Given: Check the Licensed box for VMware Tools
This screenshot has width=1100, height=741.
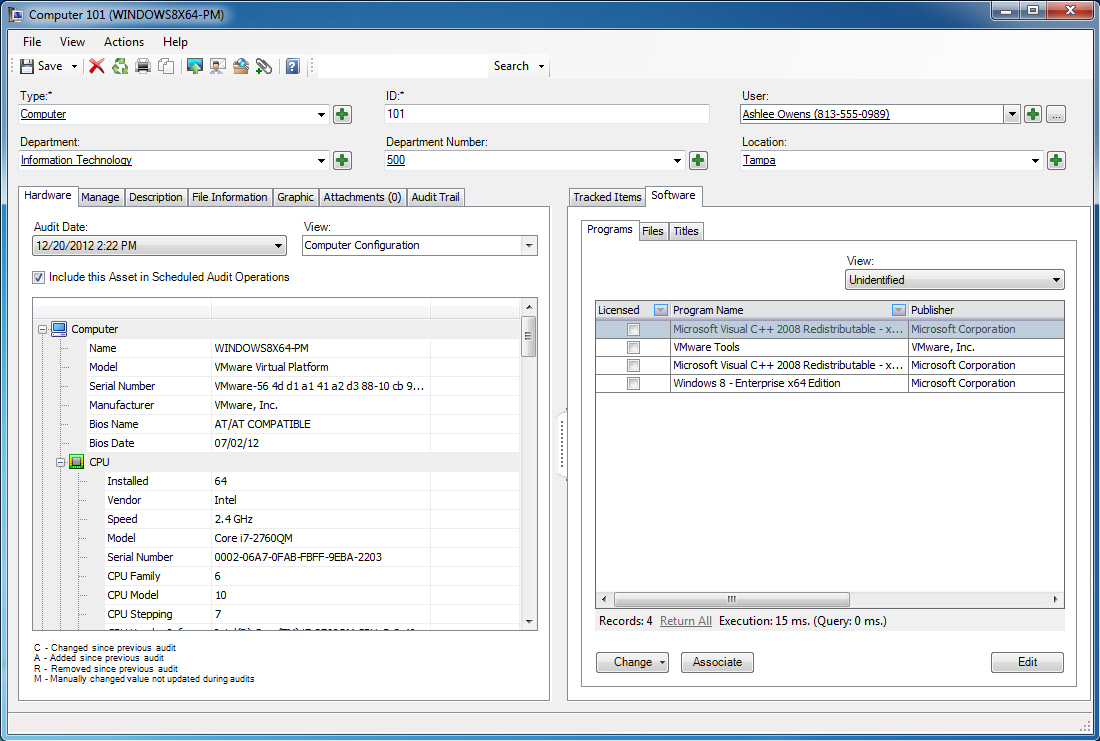Looking at the screenshot, I should point(633,347).
